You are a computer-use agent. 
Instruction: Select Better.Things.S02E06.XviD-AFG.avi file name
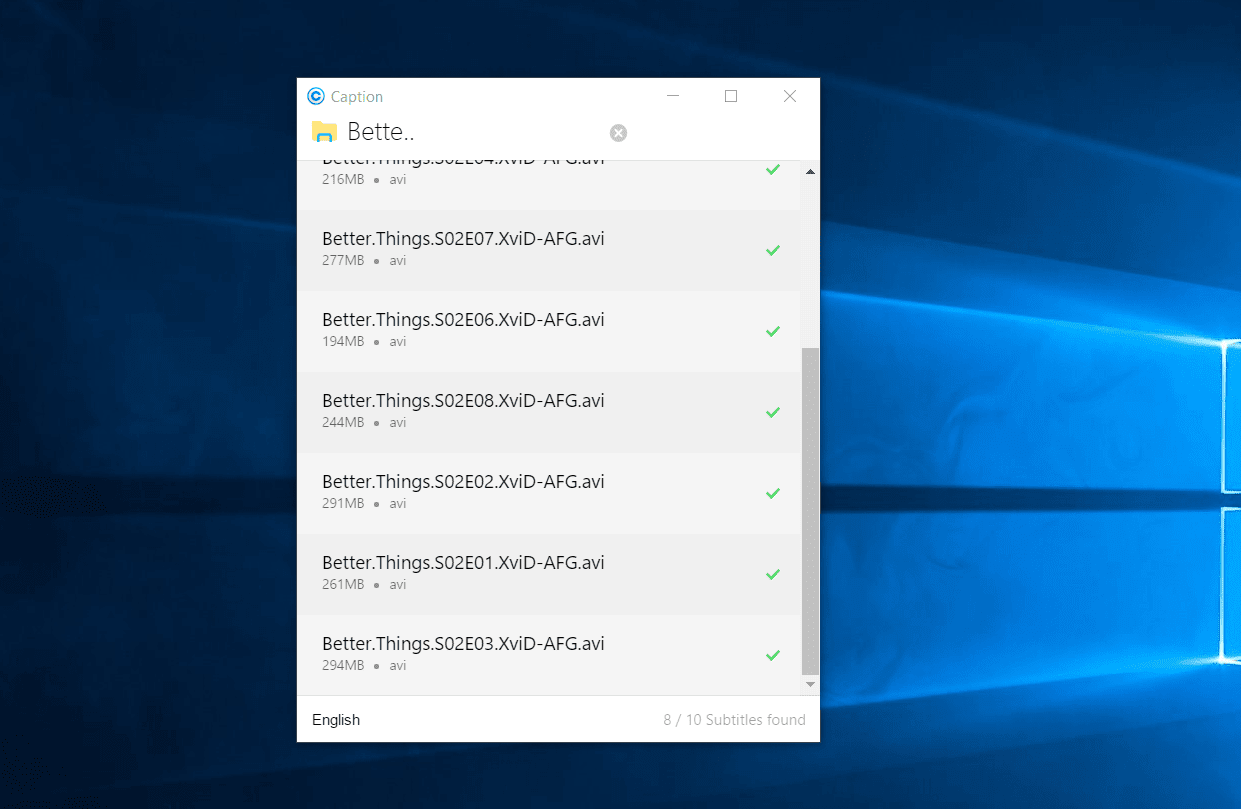[x=463, y=320]
